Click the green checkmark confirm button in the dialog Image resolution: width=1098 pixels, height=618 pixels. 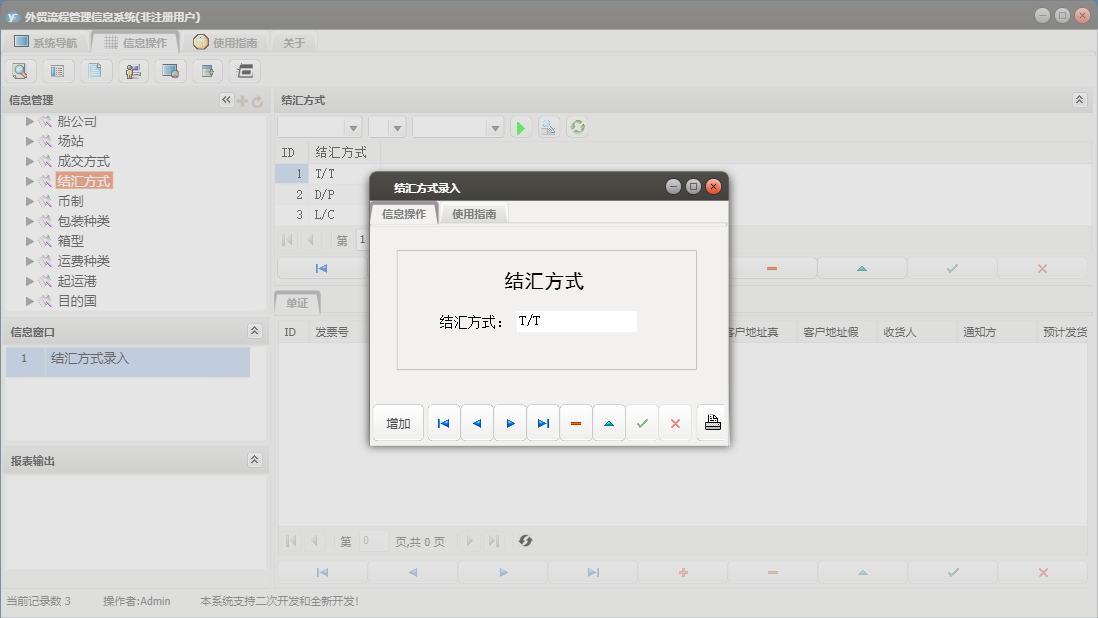tap(642, 422)
